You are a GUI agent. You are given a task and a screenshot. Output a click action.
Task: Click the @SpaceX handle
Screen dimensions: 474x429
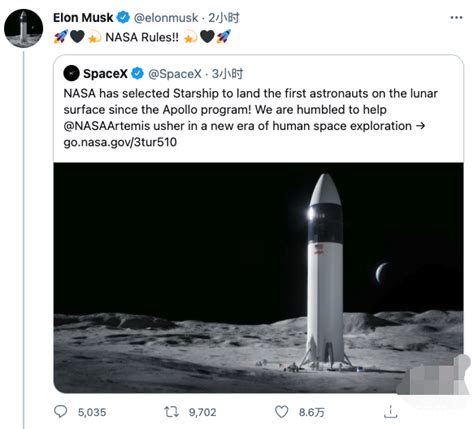point(175,74)
